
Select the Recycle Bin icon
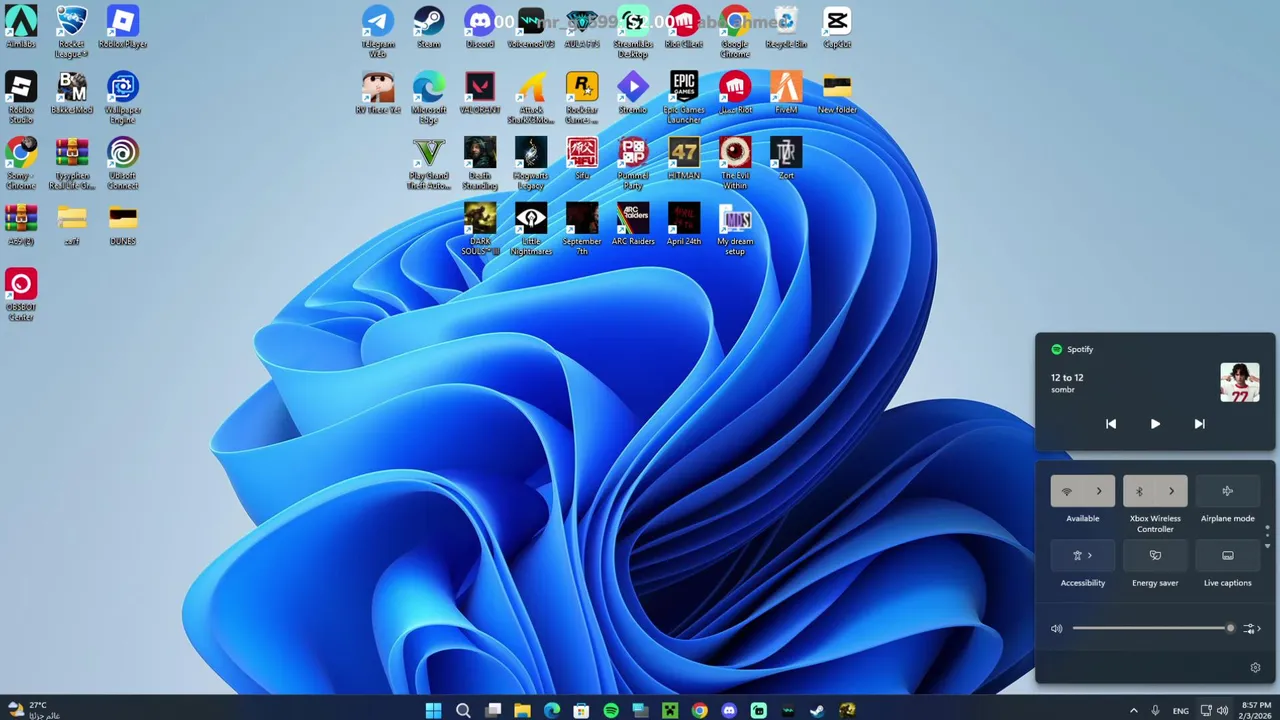[x=786, y=27]
